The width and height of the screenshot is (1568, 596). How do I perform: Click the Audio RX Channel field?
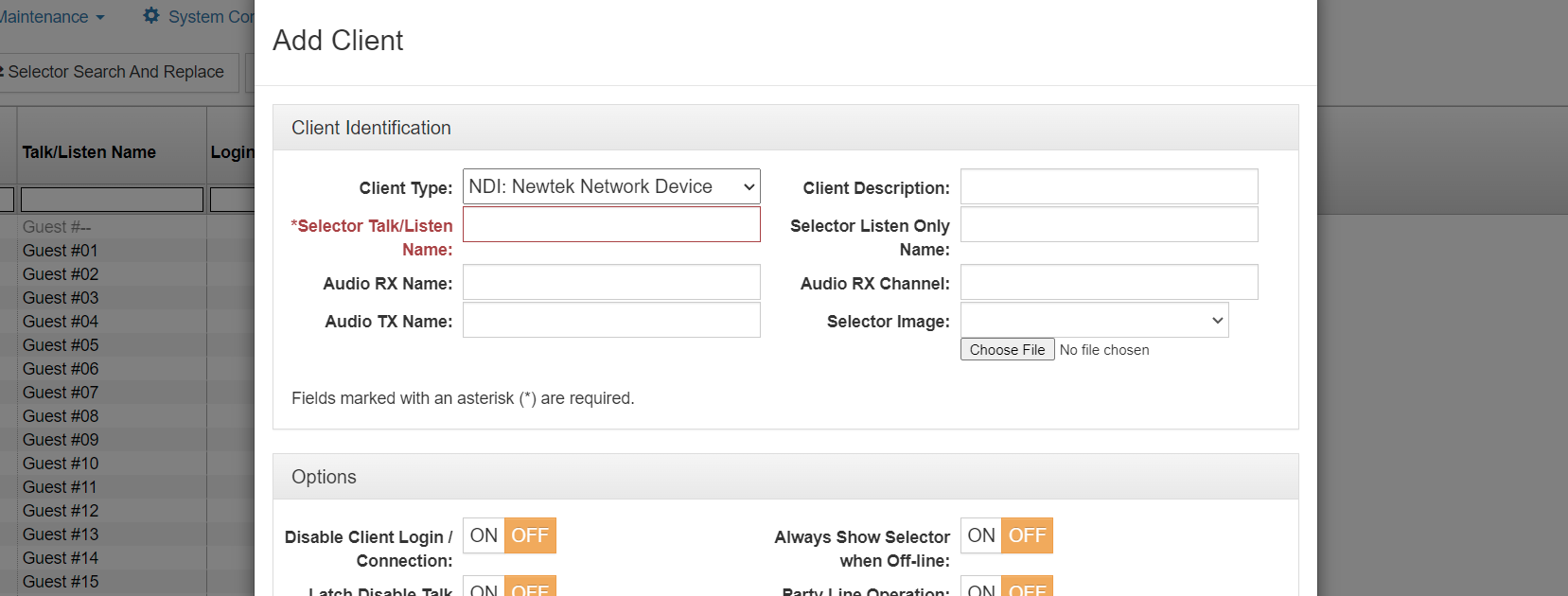pos(1108,281)
